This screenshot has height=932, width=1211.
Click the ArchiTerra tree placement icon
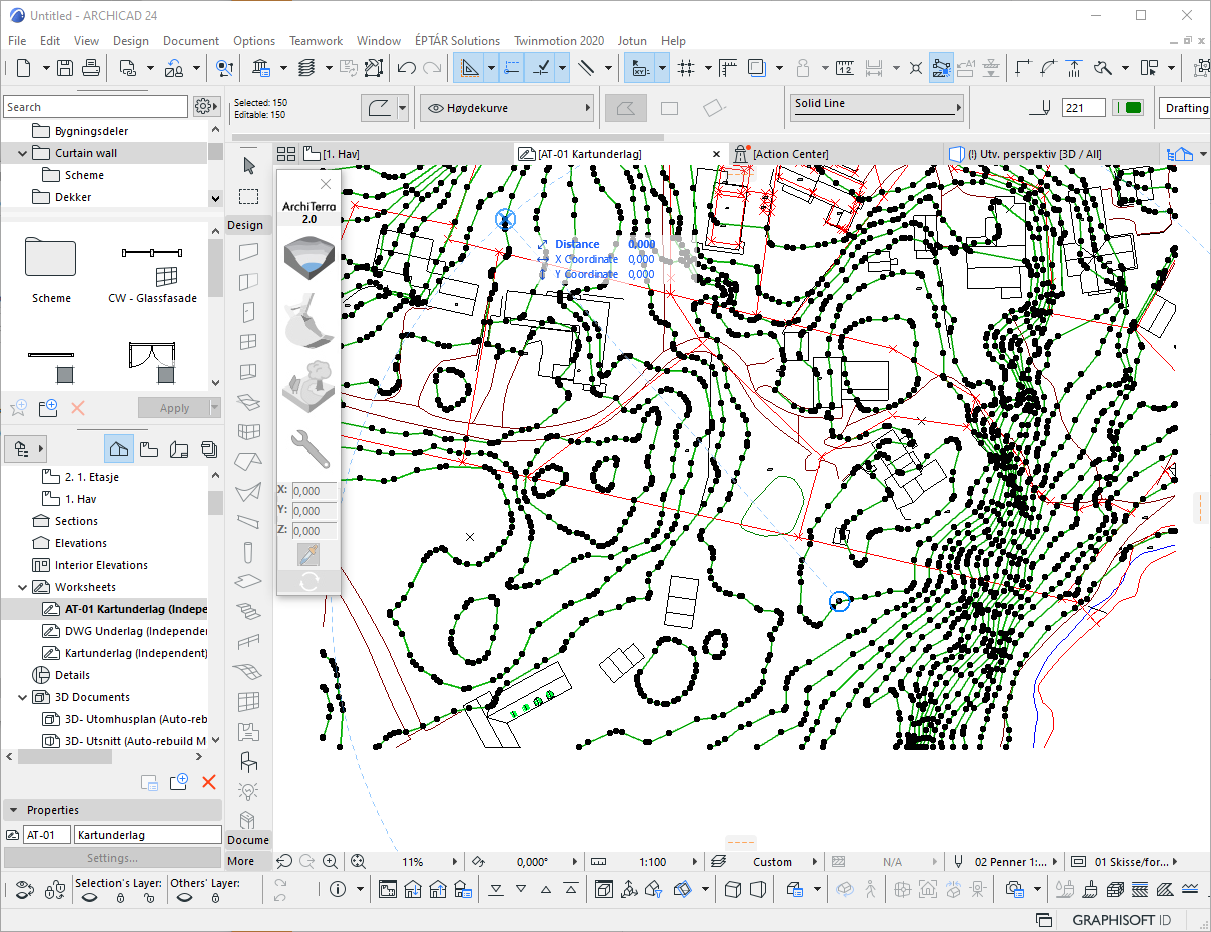[x=309, y=388]
